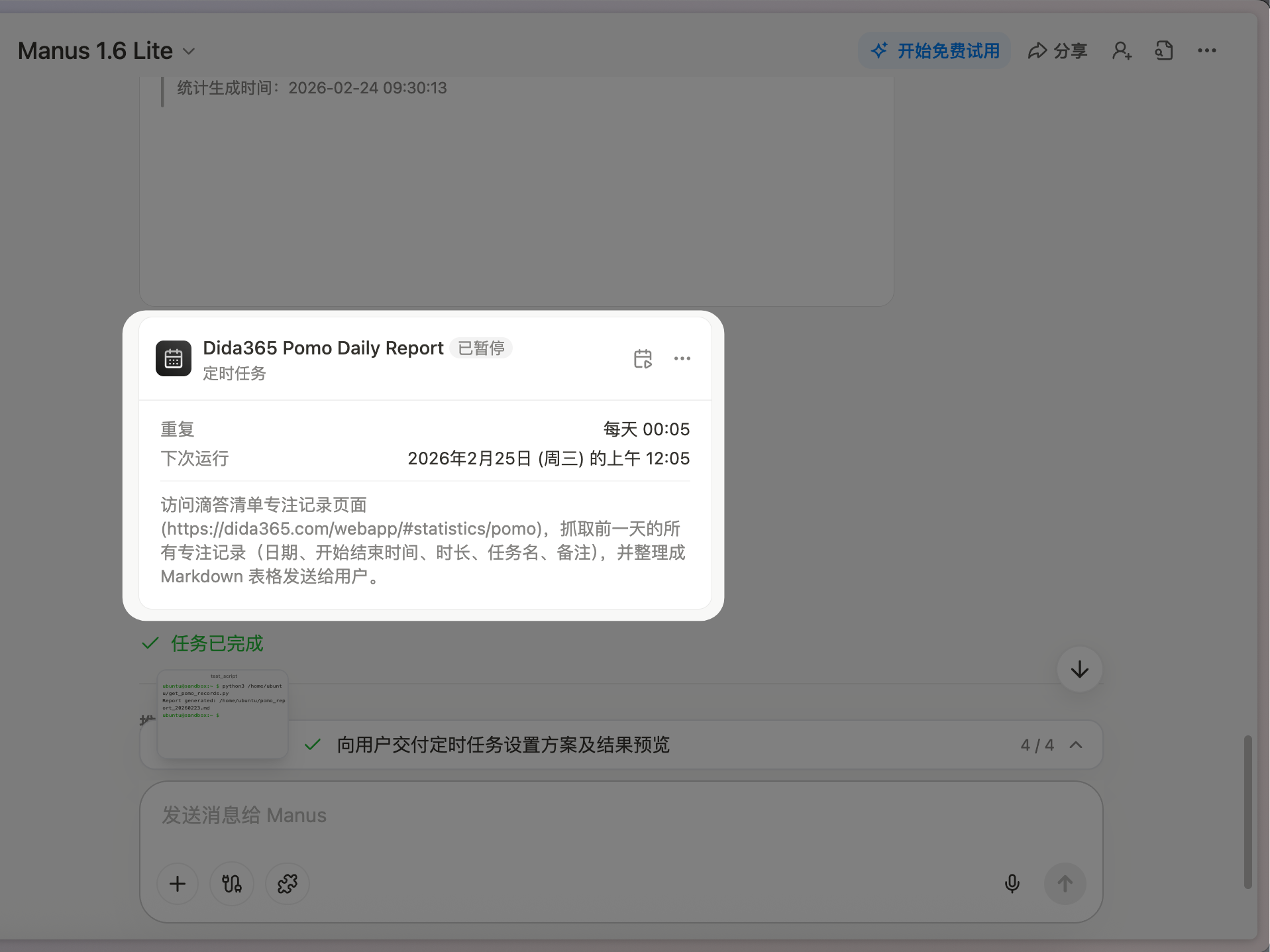Click the 每天 00:05 repeat value
Screen dimensions: 1270x952
pyautogui.click(x=647, y=429)
